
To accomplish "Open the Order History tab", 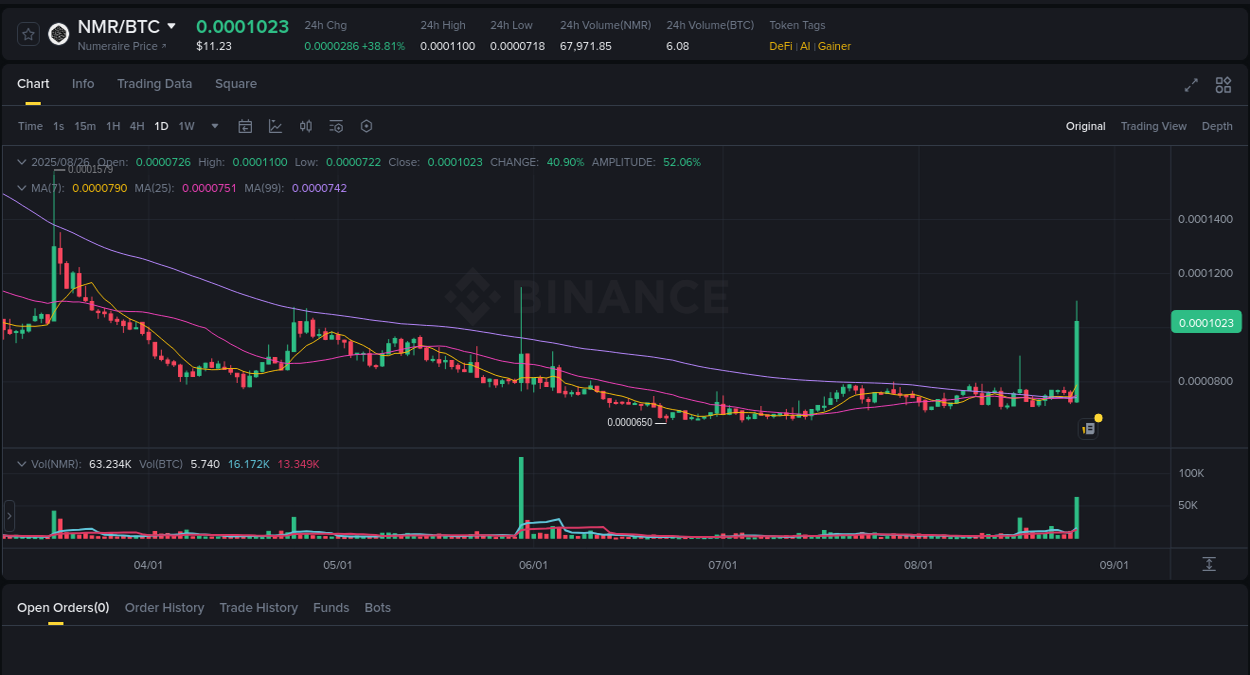I will 164,607.
